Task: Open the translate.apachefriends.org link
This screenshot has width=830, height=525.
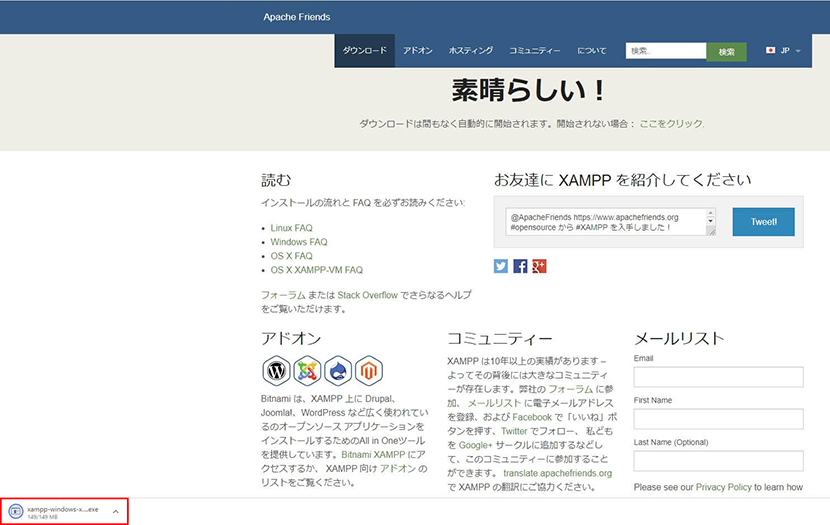Action: (557, 473)
